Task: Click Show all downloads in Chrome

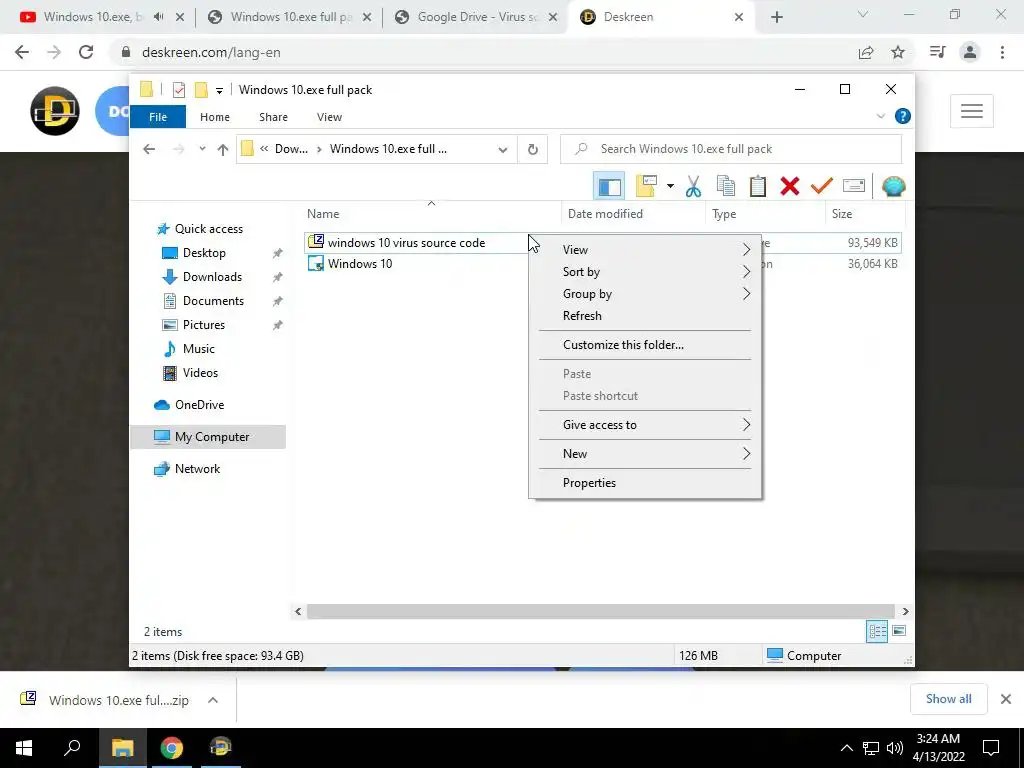Action: [x=948, y=699]
